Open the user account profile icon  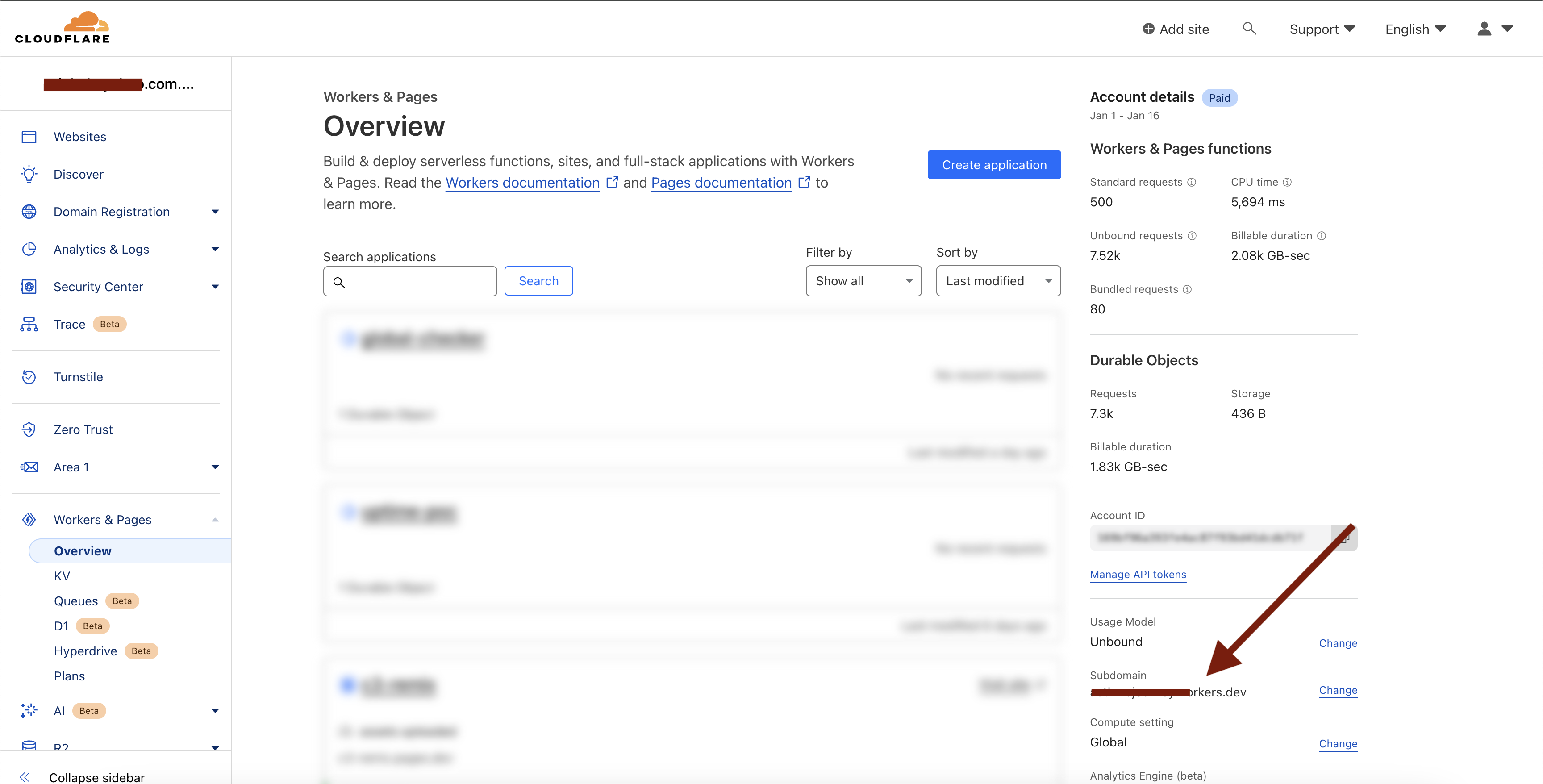[1484, 29]
